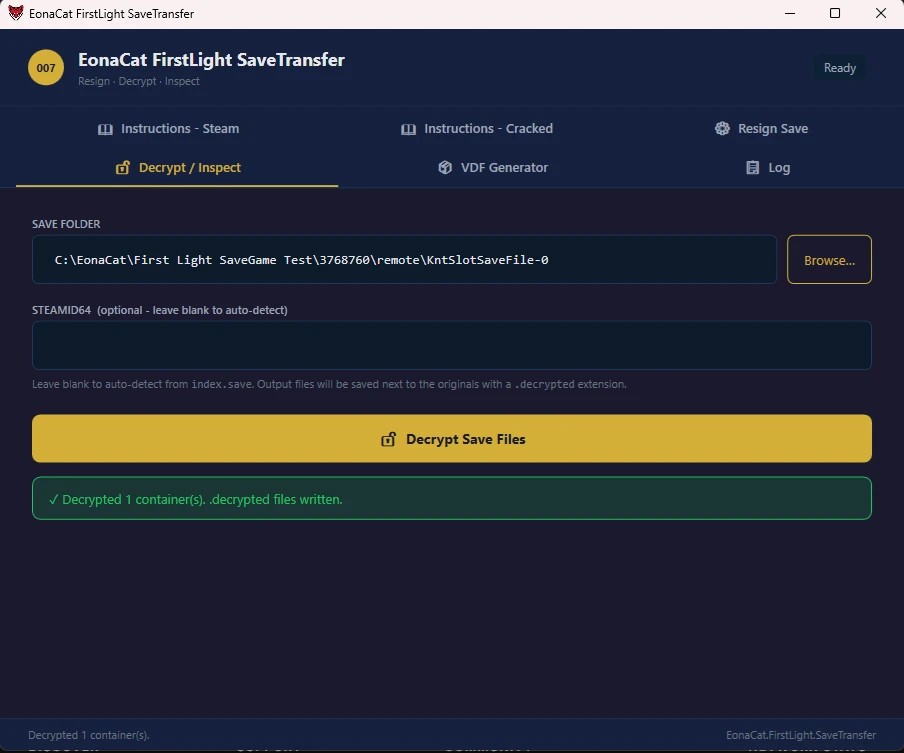The width and height of the screenshot is (904, 753).
Task: Focus the Save Folder path field
Action: point(404,259)
